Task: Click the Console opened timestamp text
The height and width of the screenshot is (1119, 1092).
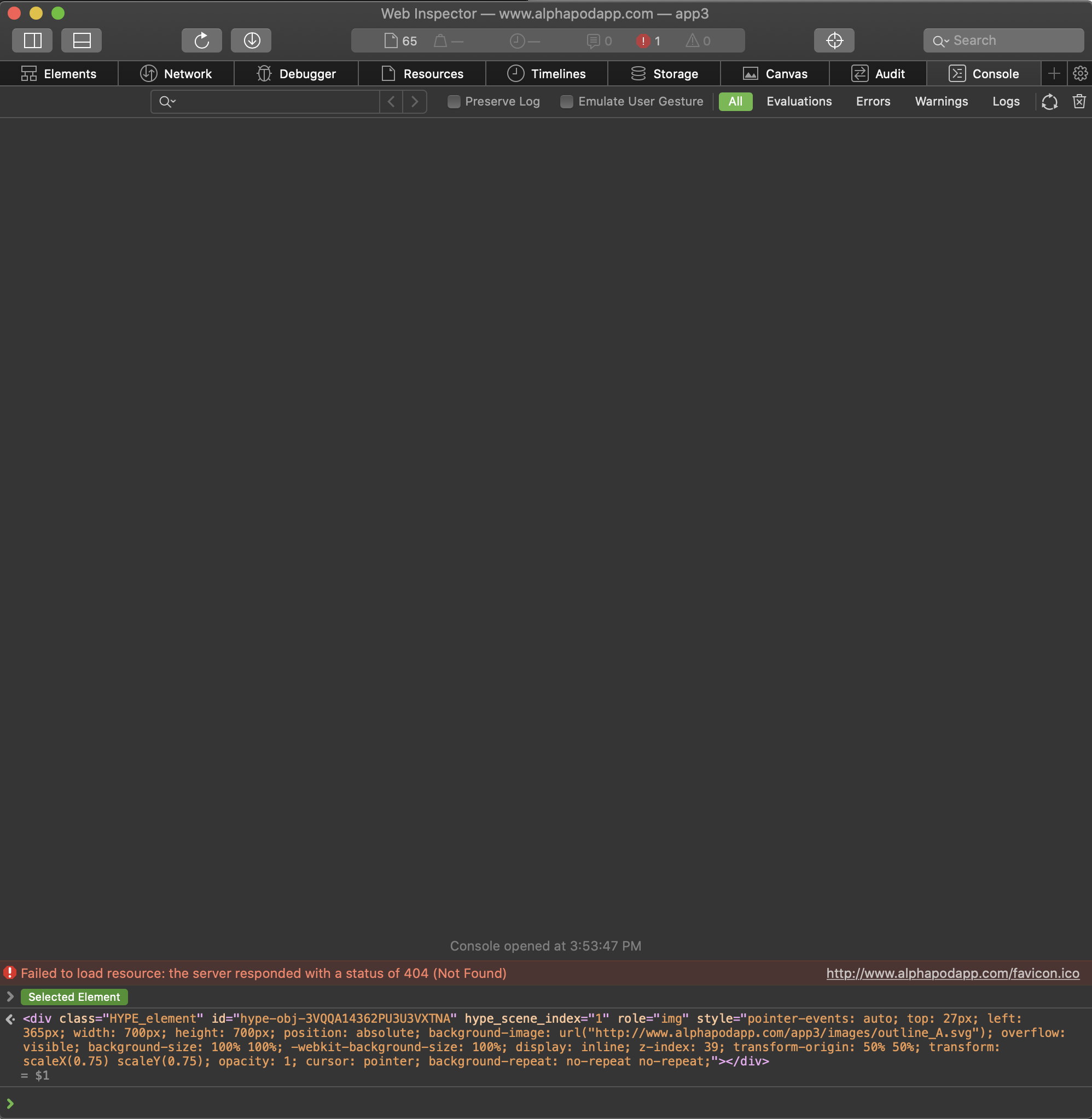Action: click(x=545, y=946)
